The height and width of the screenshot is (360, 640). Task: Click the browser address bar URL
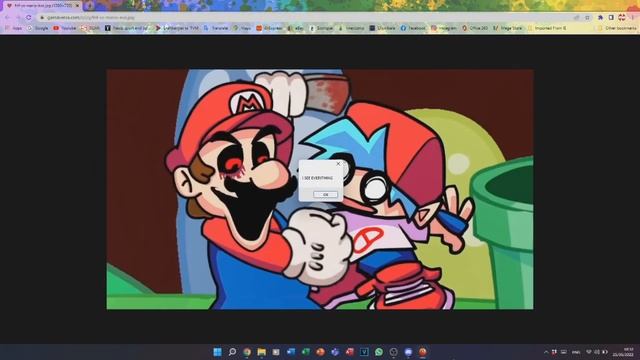tap(91, 18)
